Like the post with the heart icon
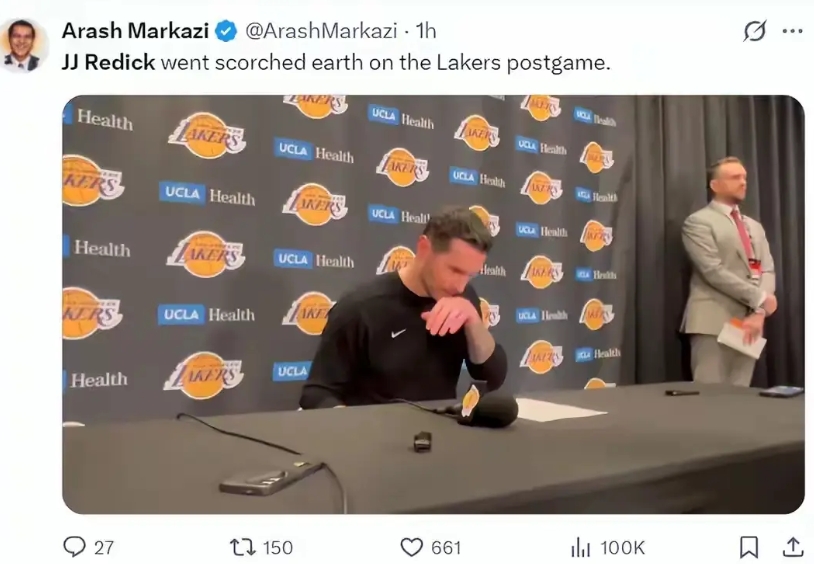 (412, 547)
